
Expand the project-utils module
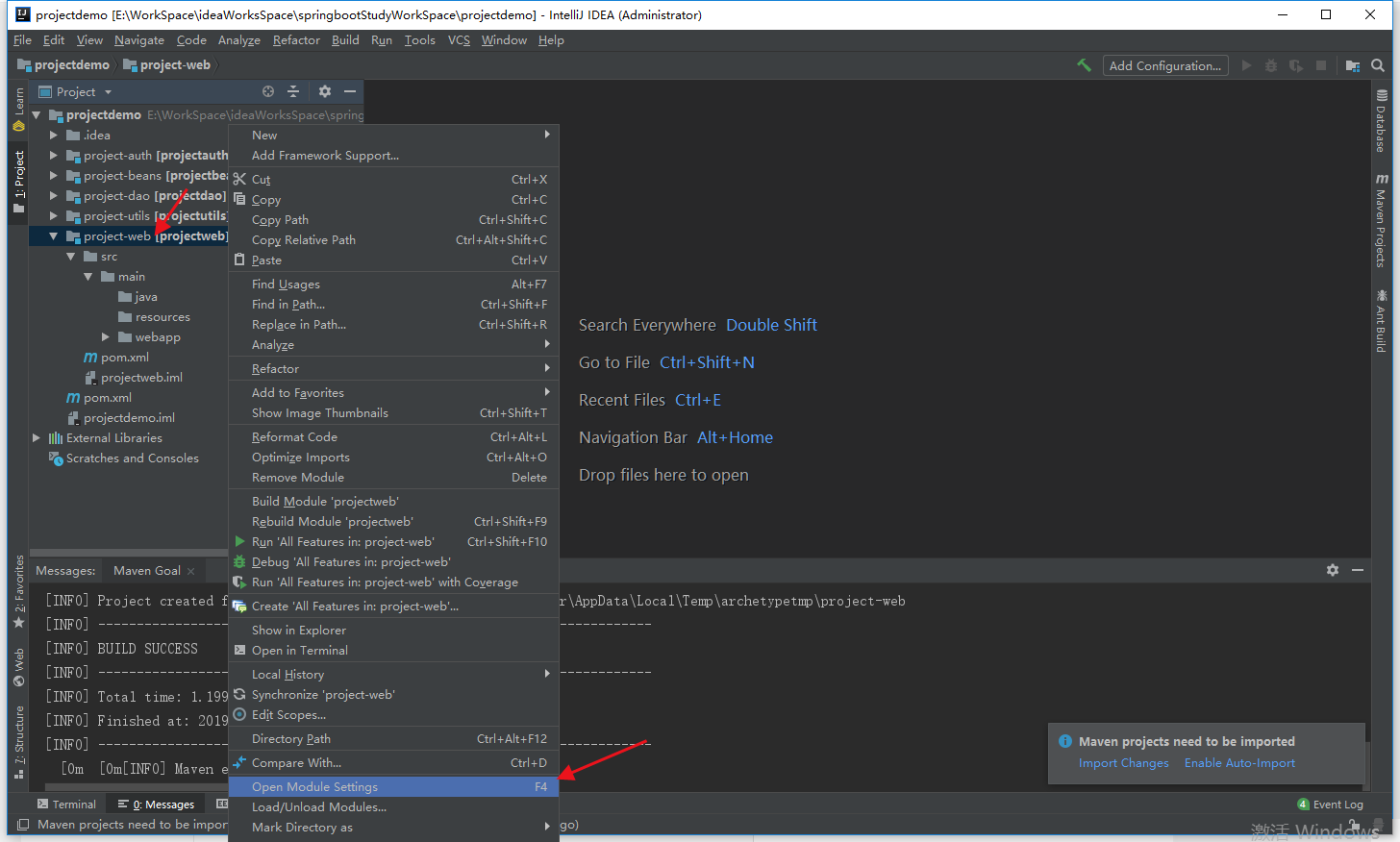click(54, 216)
